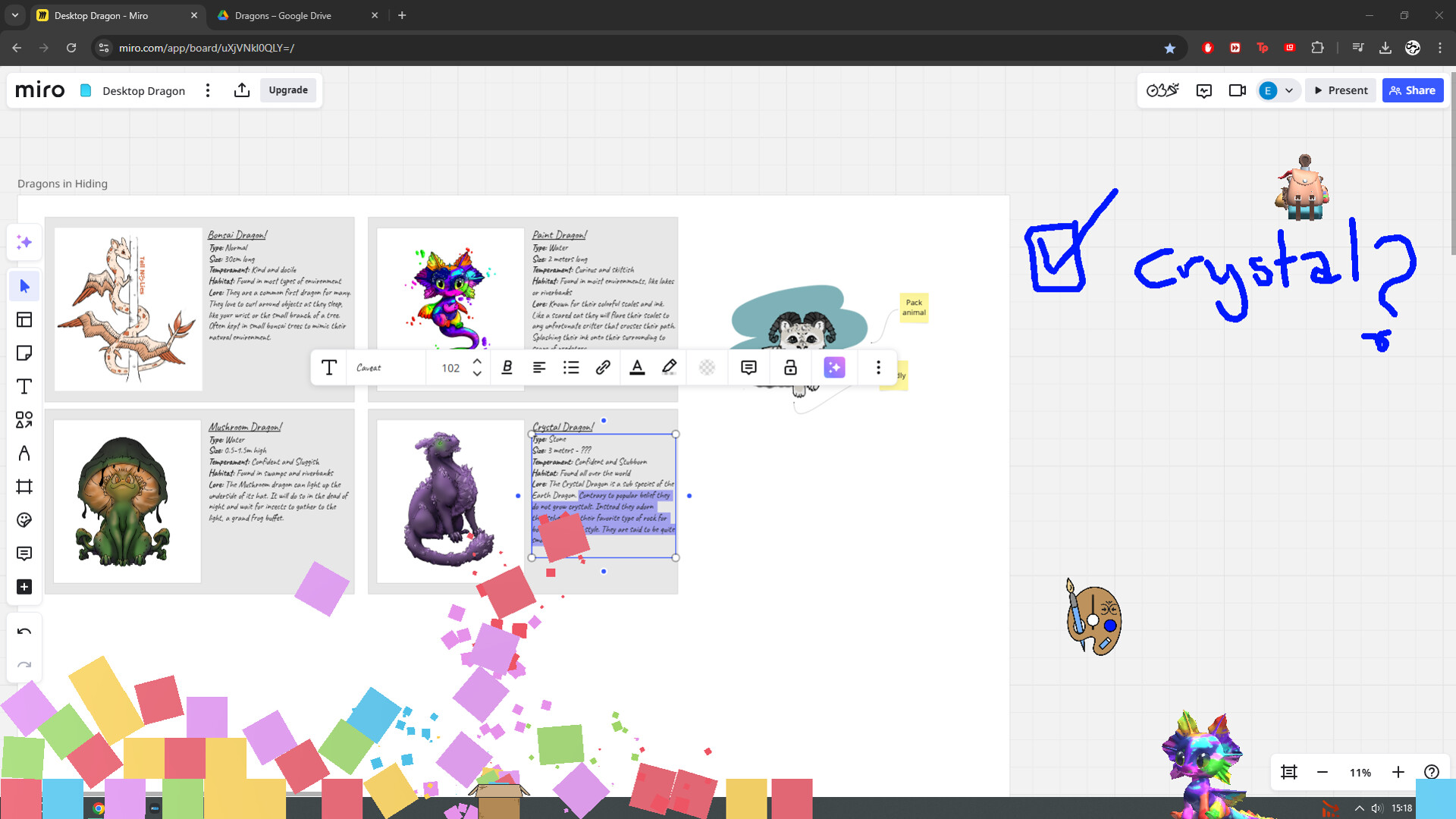This screenshot has width=1456, height=819.
Task: Expand the account menu chevron near Present
Action: point(1289,90)
